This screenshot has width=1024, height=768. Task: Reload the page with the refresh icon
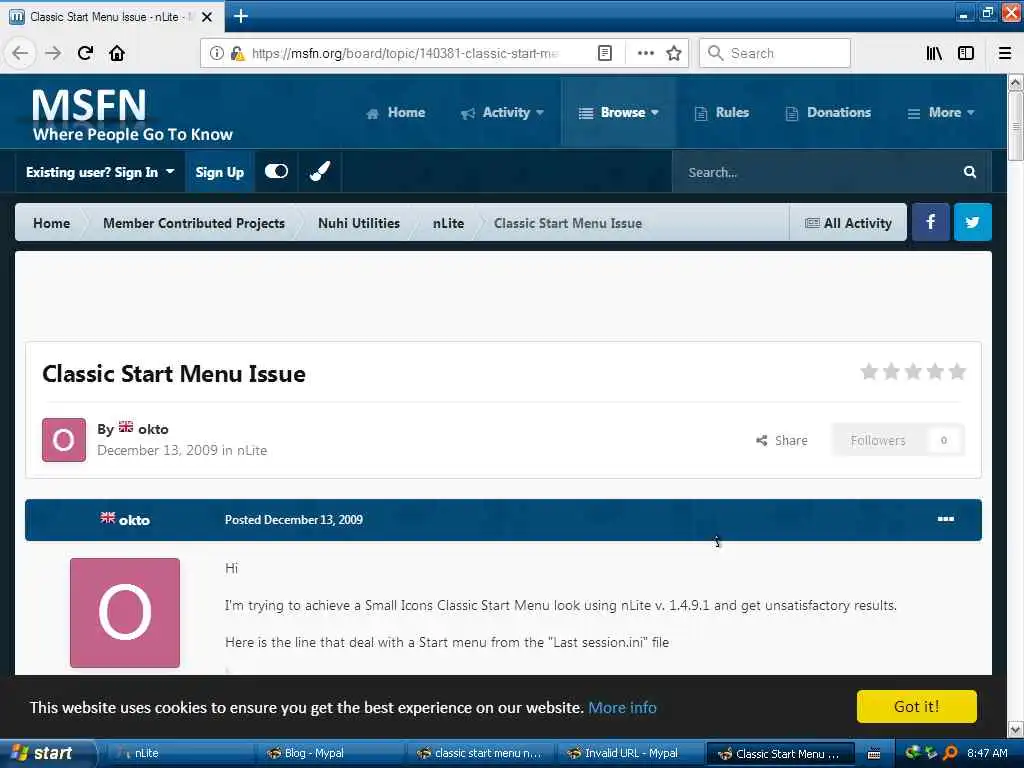click(85, 54)
